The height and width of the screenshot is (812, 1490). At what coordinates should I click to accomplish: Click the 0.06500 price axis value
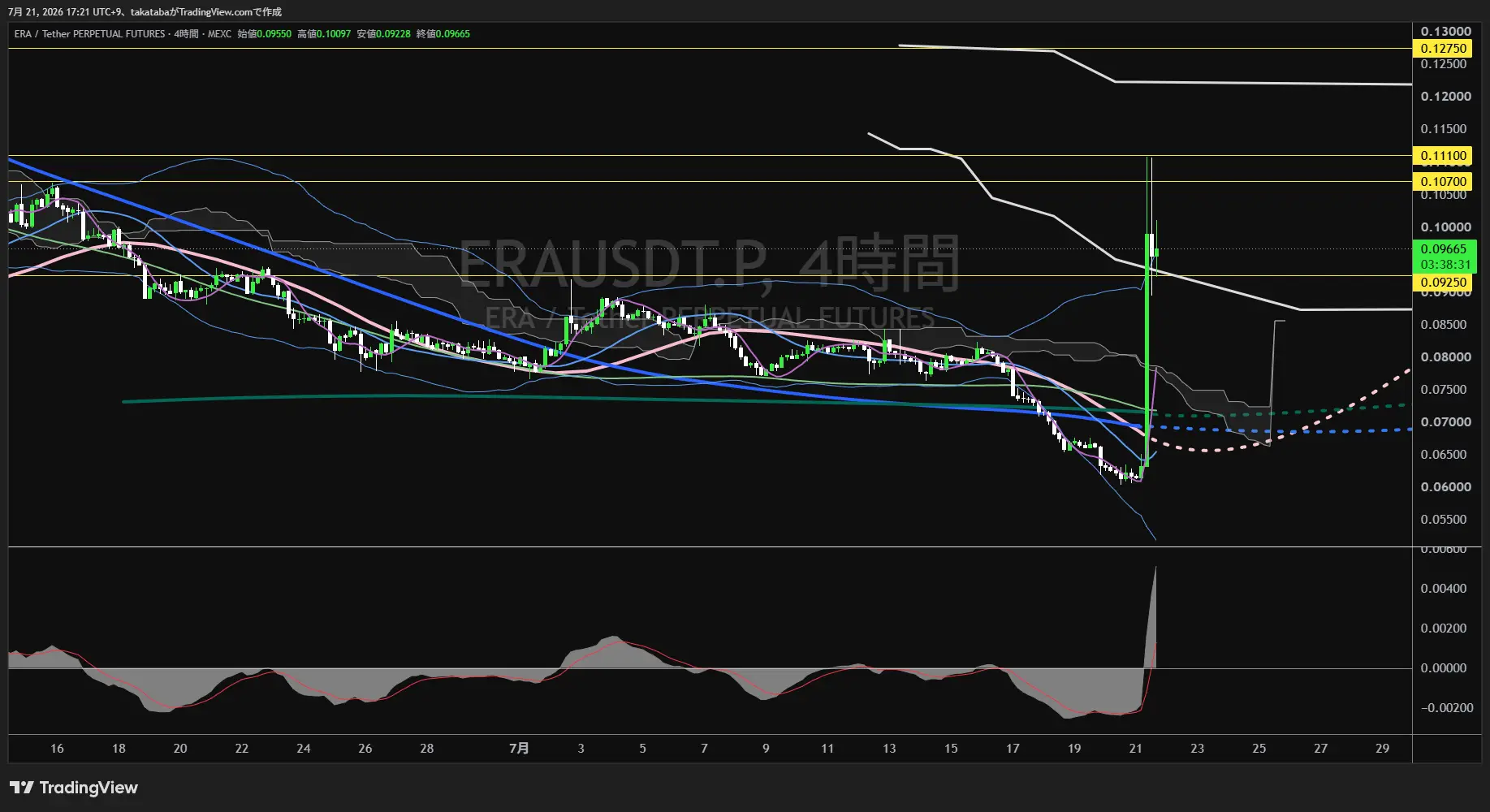tap(1444, 455)
